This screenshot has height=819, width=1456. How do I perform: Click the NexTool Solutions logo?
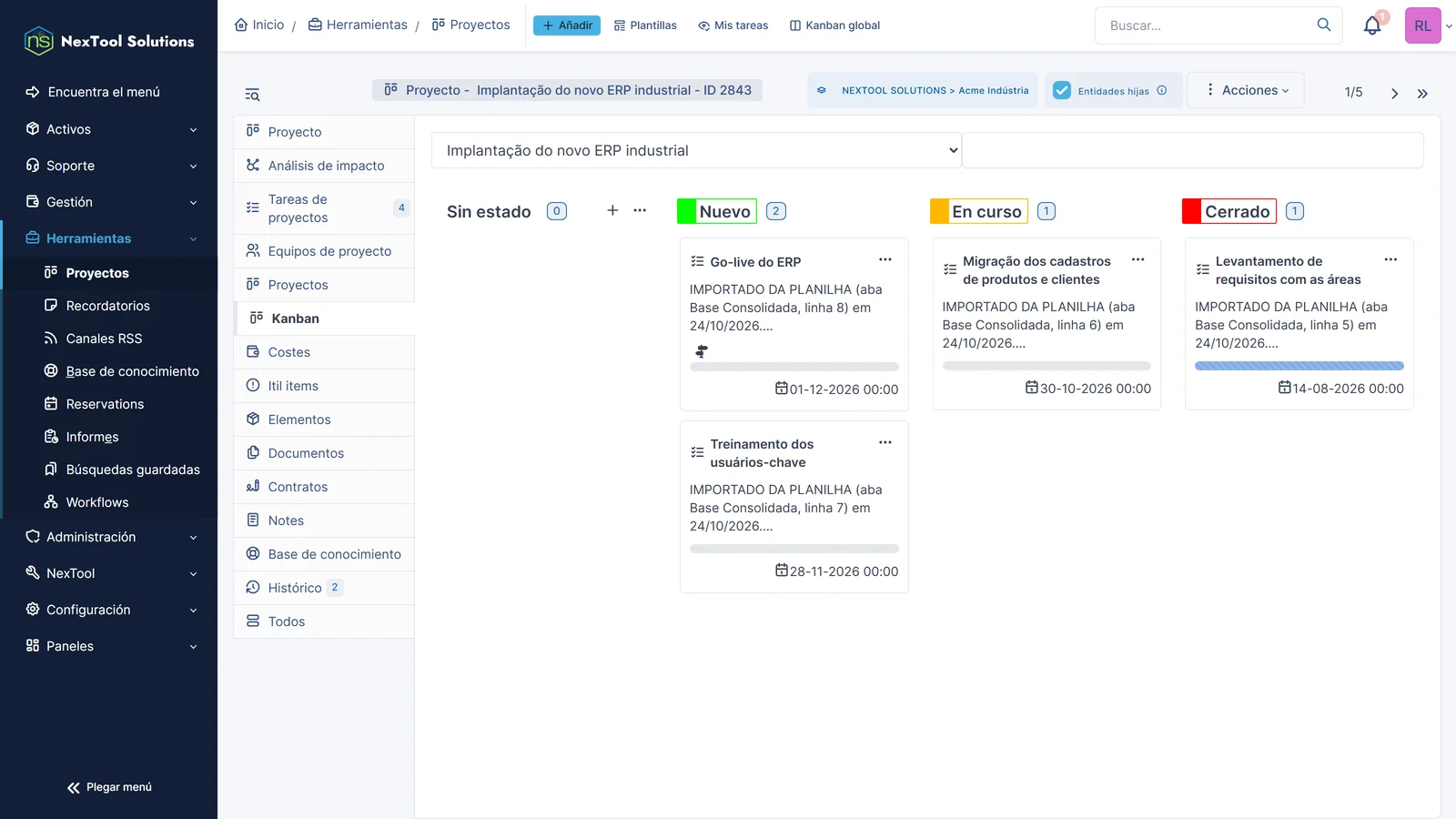[108, 41]
